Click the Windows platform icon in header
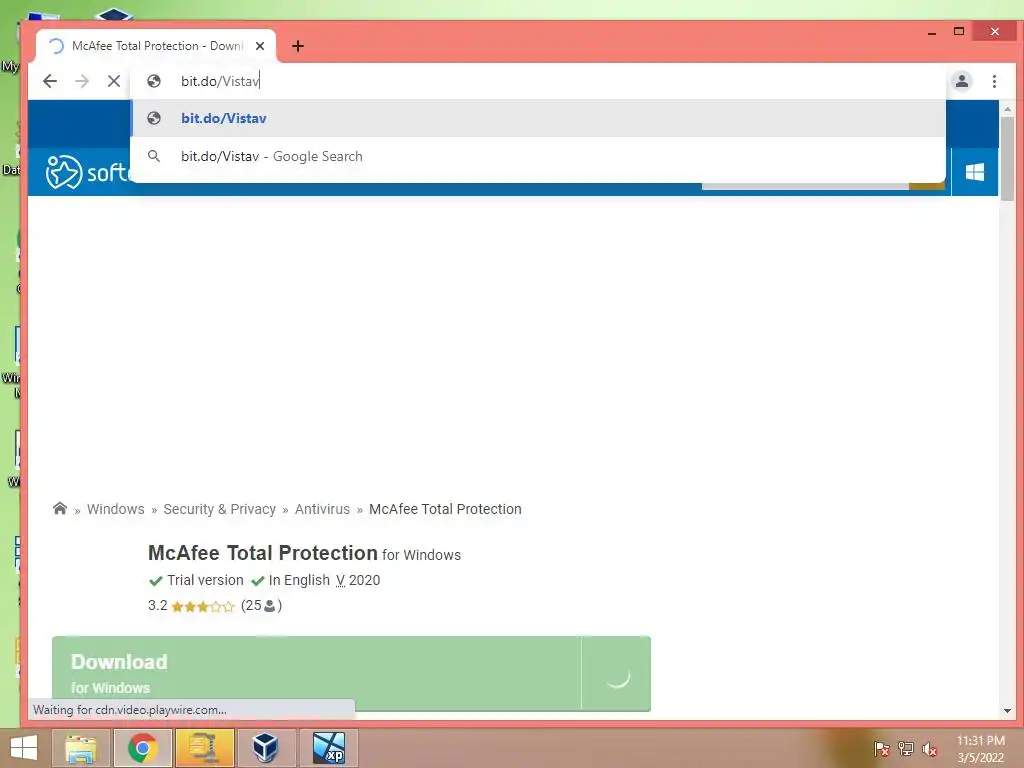 tap(974, 172)
